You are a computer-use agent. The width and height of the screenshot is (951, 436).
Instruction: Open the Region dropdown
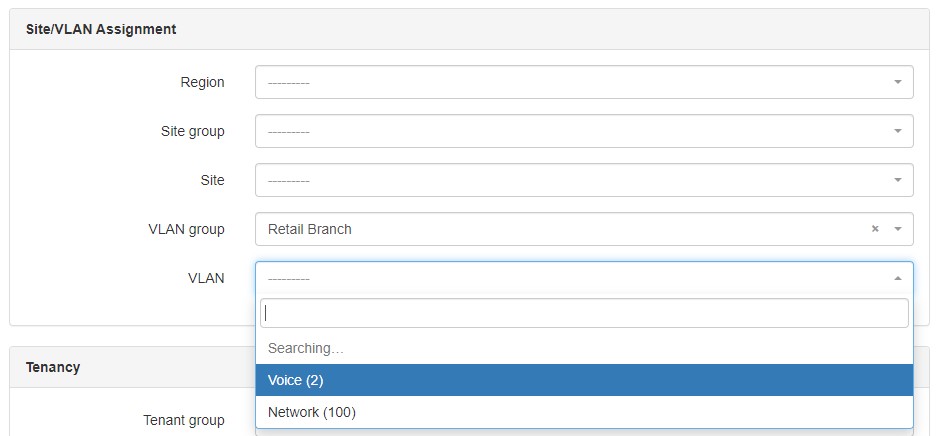tap(584, 82)
